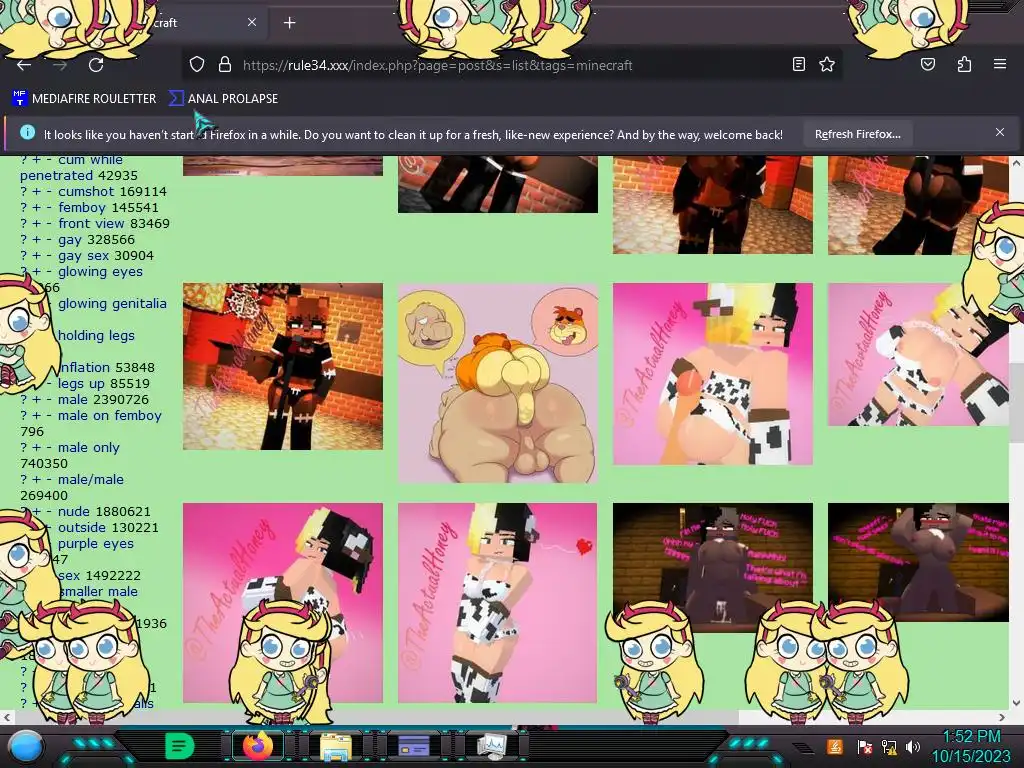
Task: Click '-' beside the legs up tag
Action: [49, 383]
